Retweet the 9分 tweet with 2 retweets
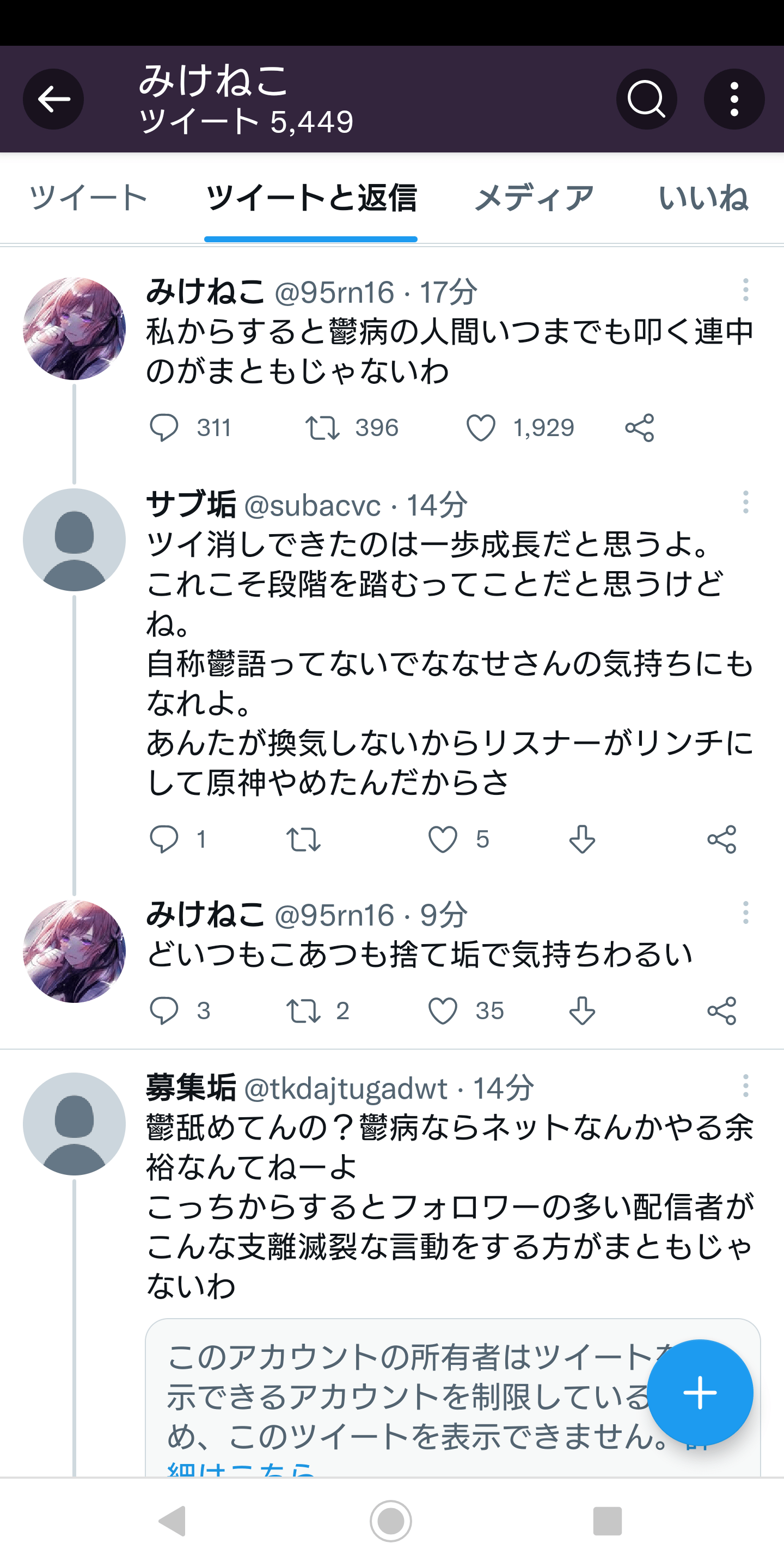Viewport: 784px width, 1568px height. [x=303, y=1011]
